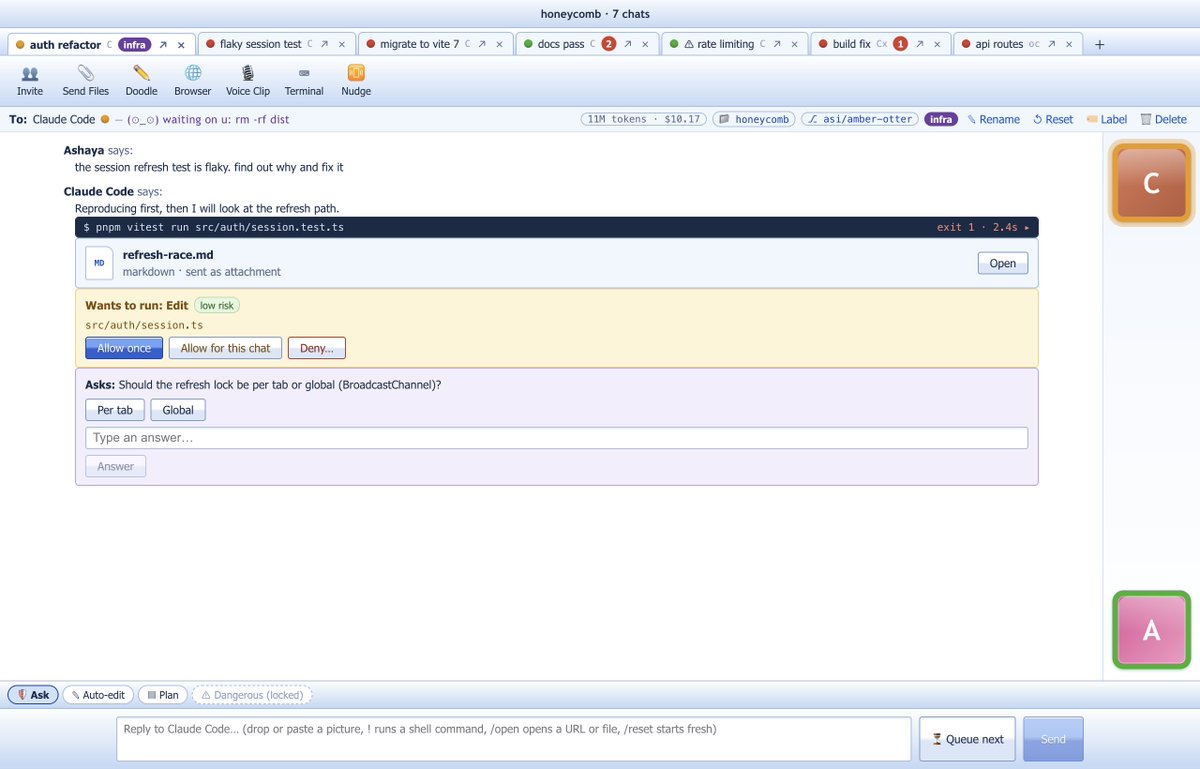
Task: Close the migrate to vite 7 tab
Action: [500, 44]
